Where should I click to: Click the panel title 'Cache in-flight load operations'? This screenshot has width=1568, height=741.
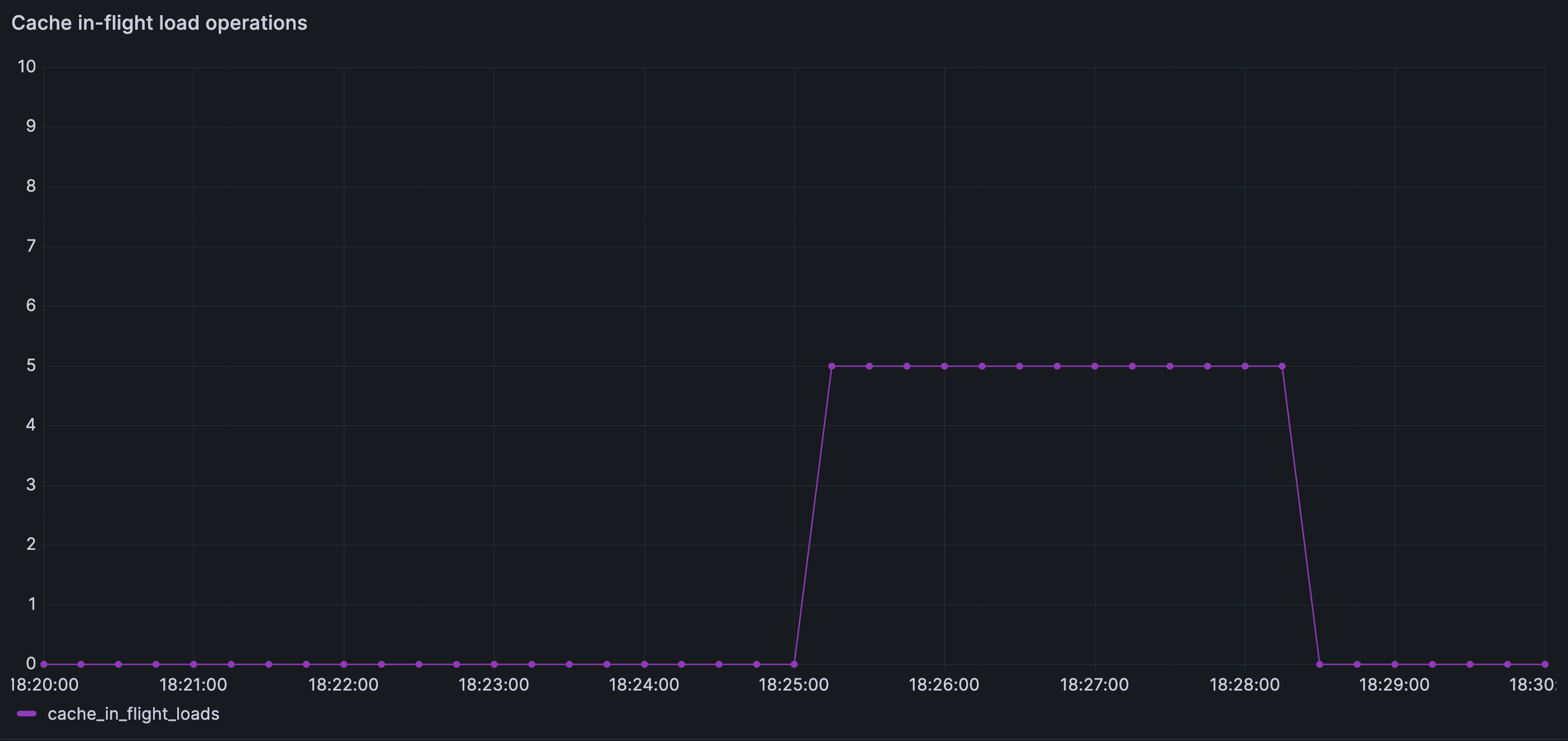159,22
